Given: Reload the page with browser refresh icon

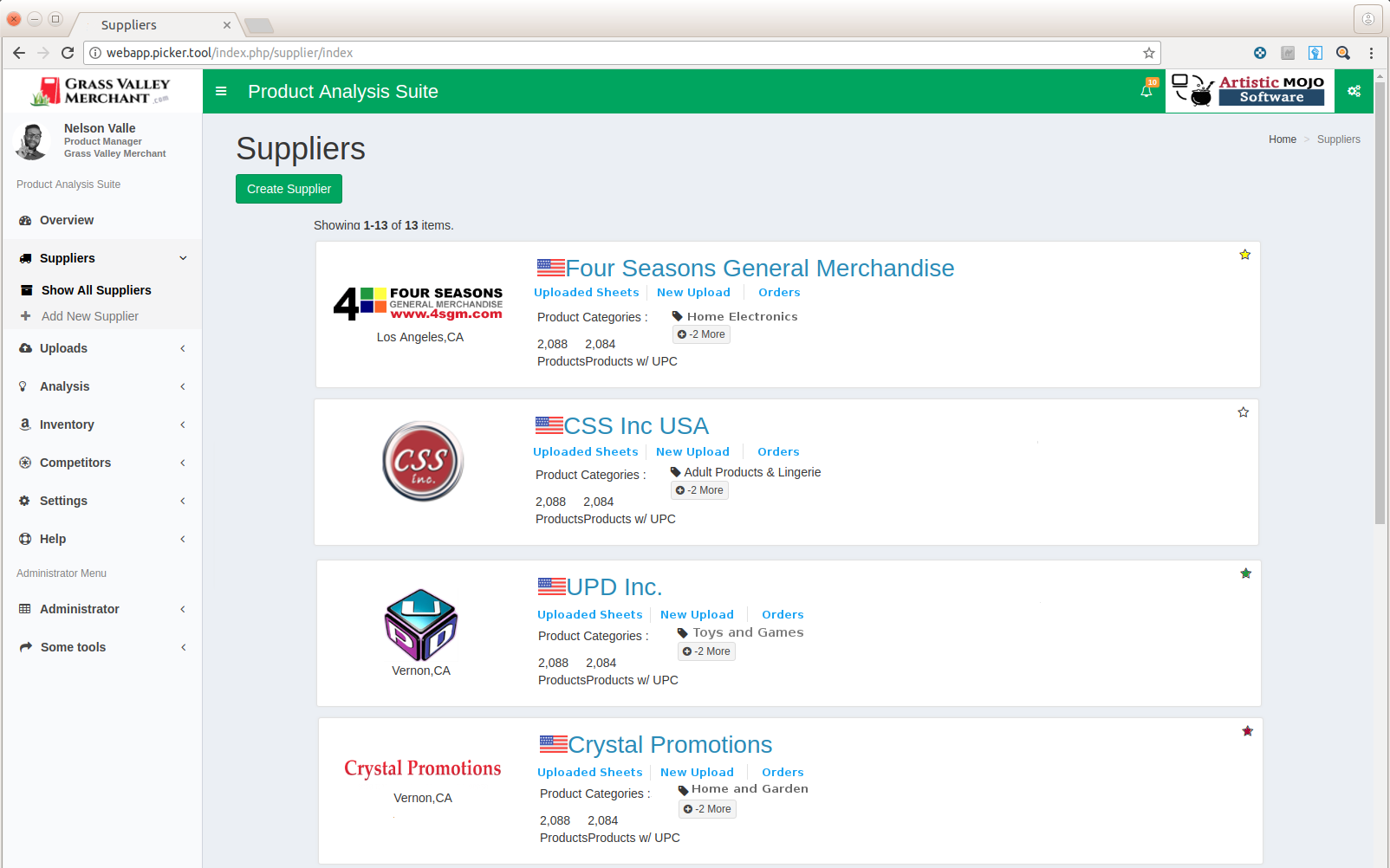Looking at the screenshot, I should [x=68, y=53].
